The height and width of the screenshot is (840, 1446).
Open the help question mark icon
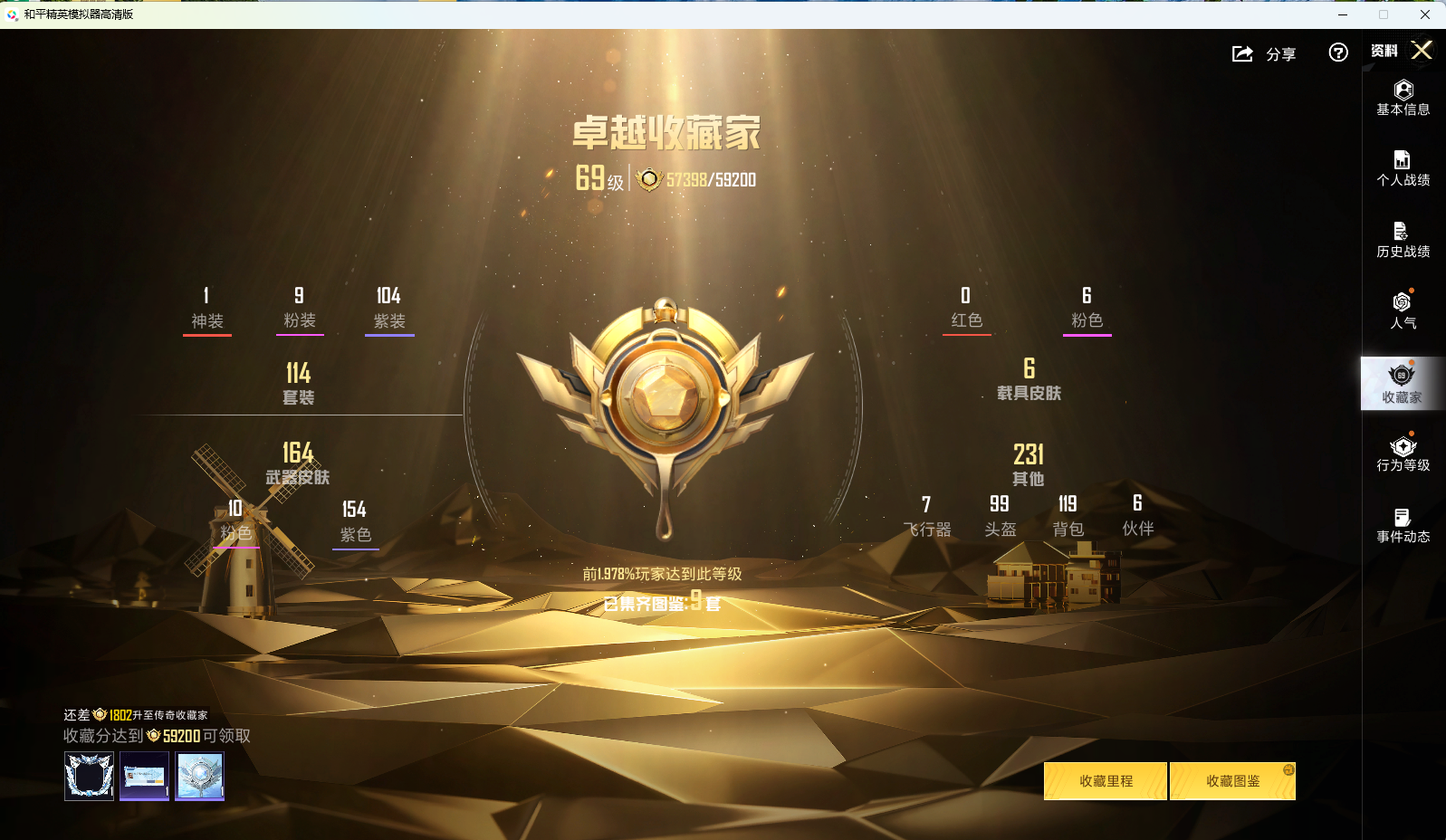point(1337,53)
